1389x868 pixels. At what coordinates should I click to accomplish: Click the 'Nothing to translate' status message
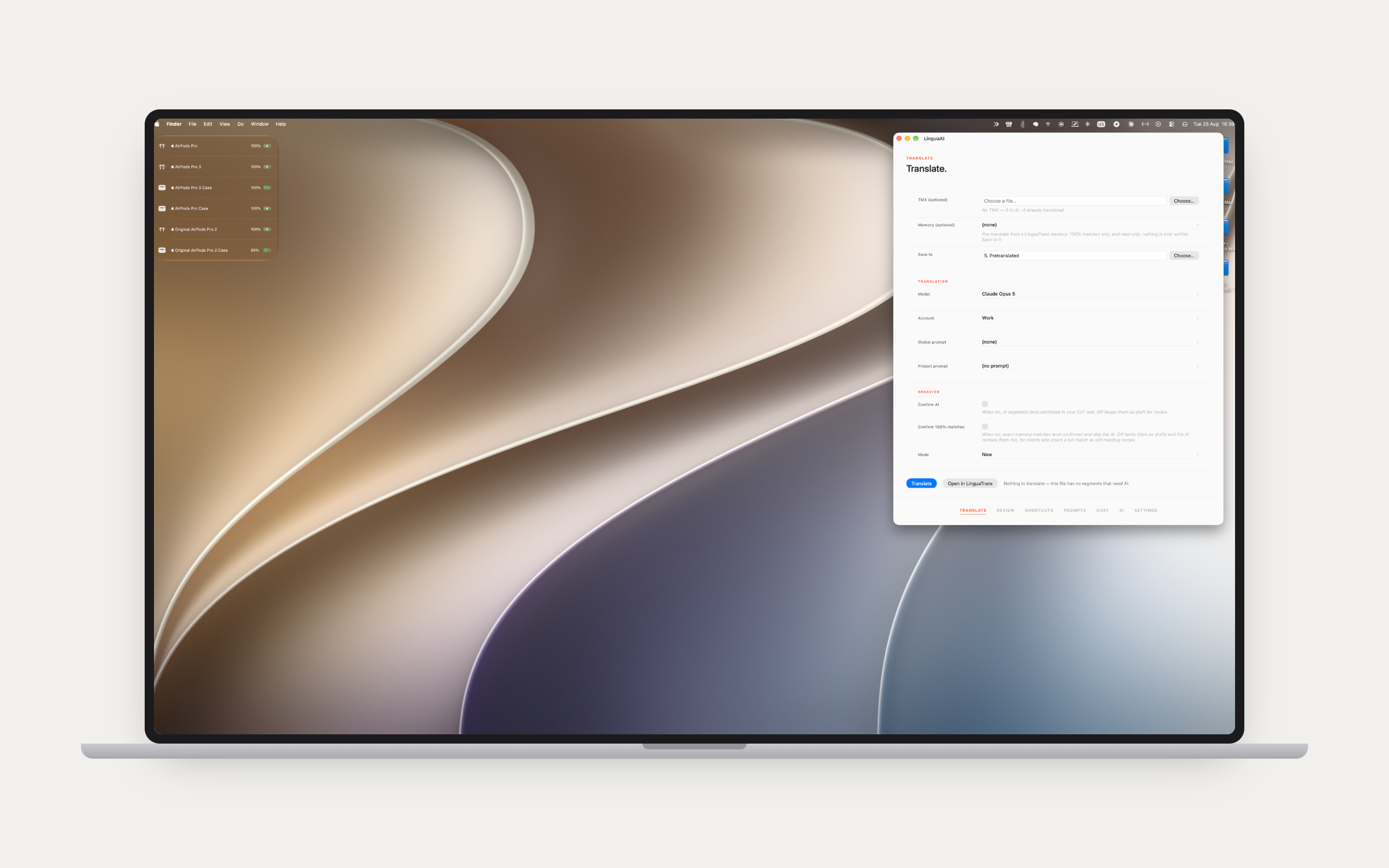coord(1066,483)
